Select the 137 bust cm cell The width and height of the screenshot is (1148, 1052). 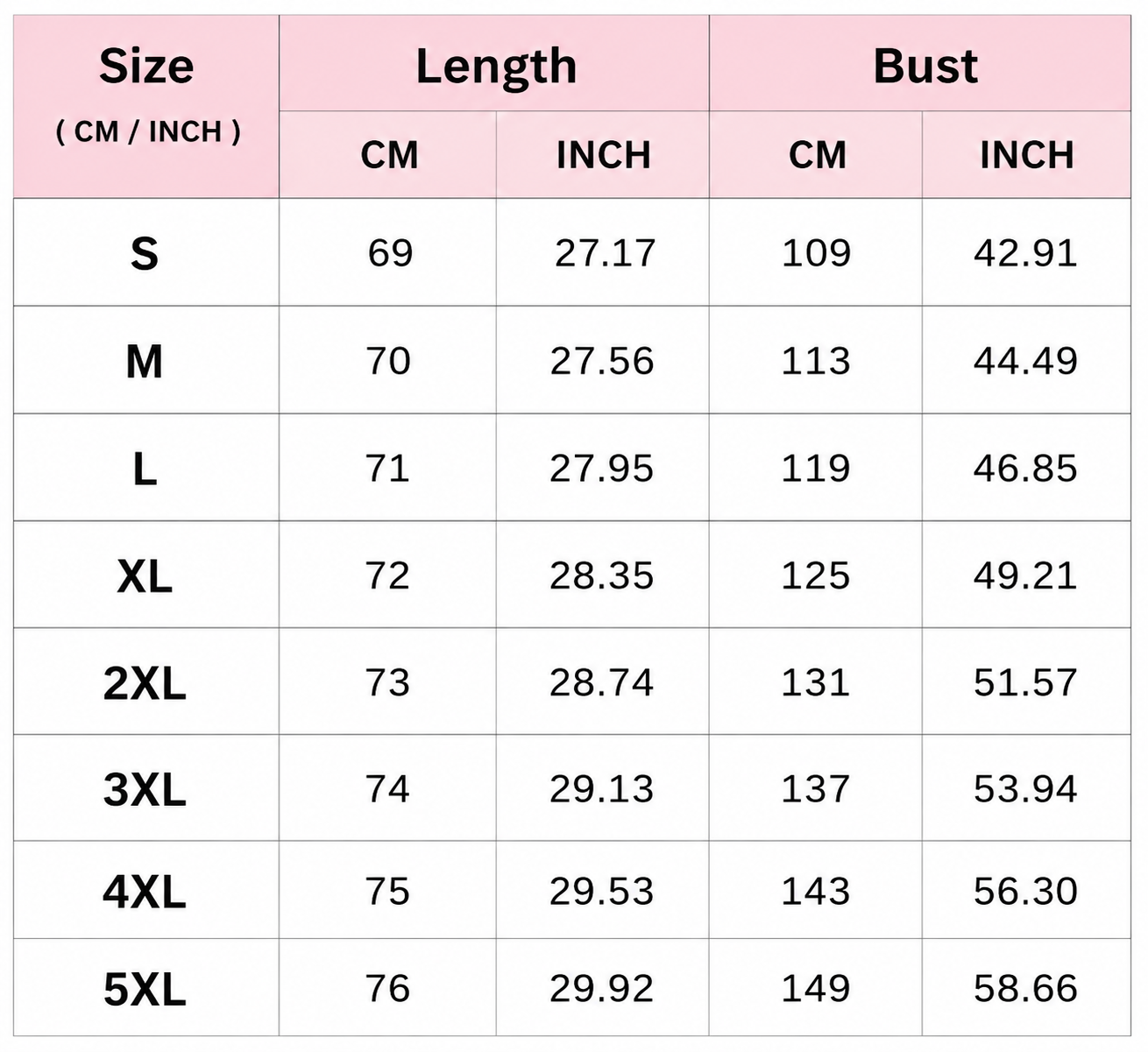point(816,788)
